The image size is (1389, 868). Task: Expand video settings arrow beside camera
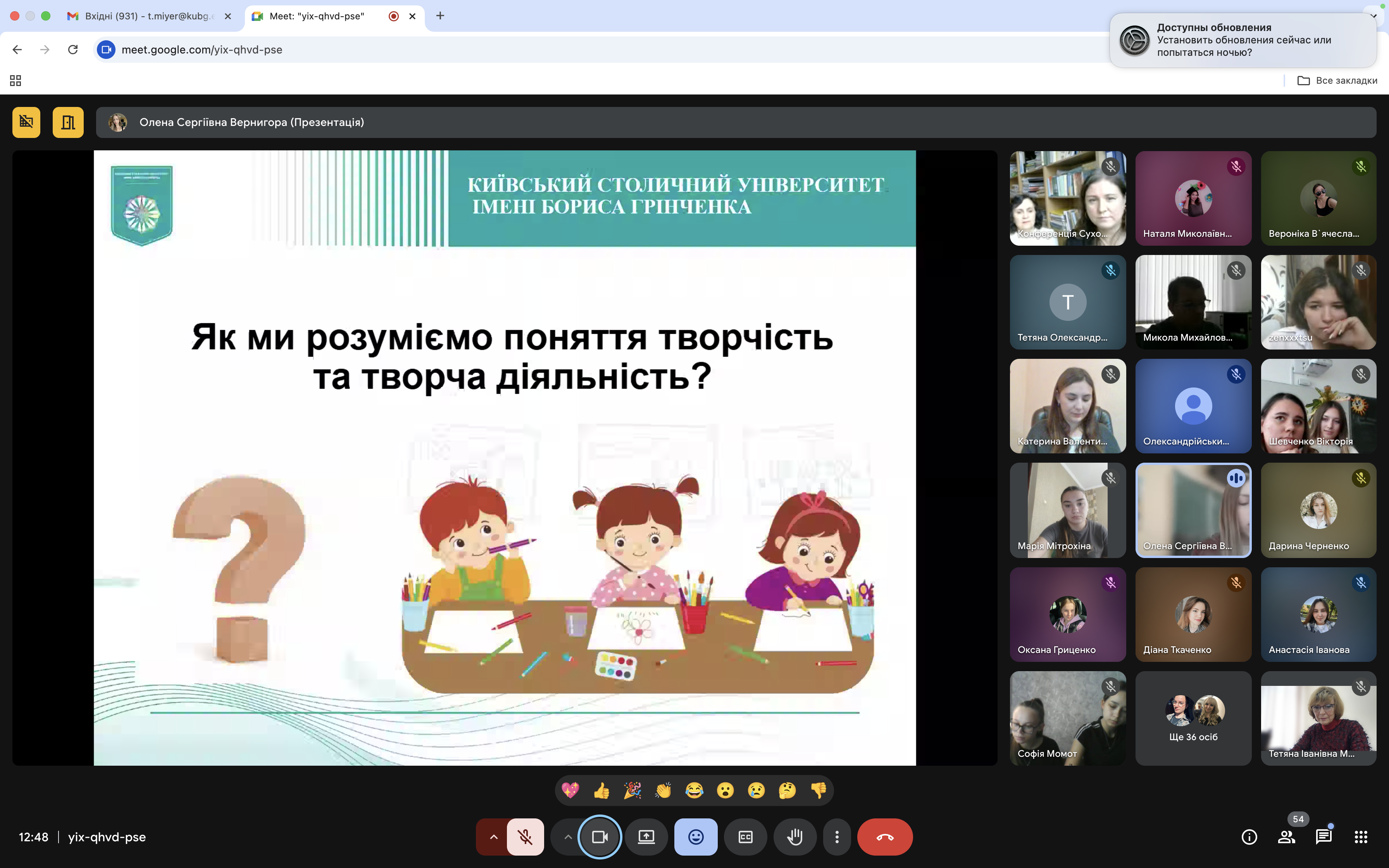[568, 837]
